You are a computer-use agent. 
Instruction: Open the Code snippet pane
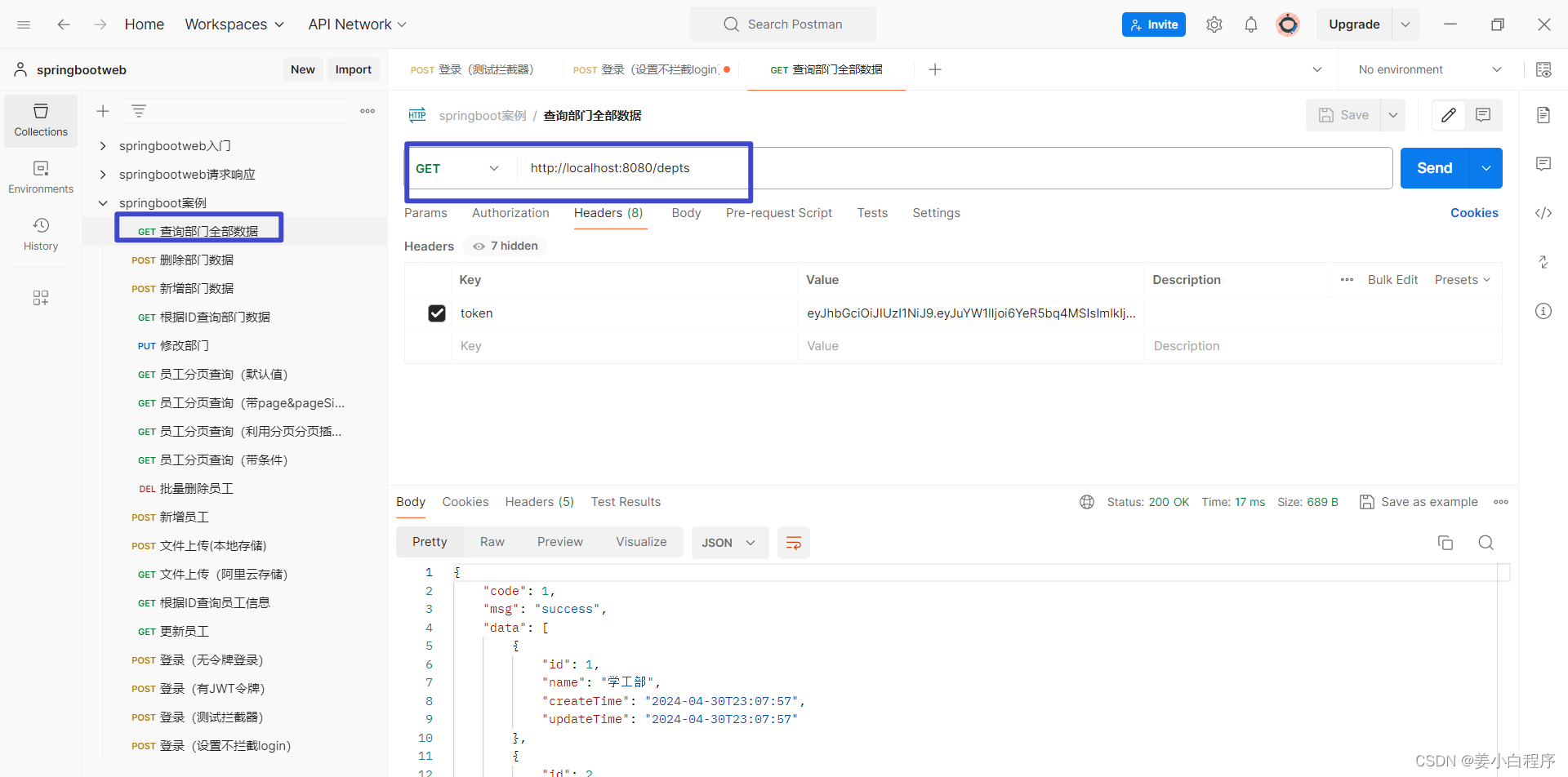coord(1543,213)
